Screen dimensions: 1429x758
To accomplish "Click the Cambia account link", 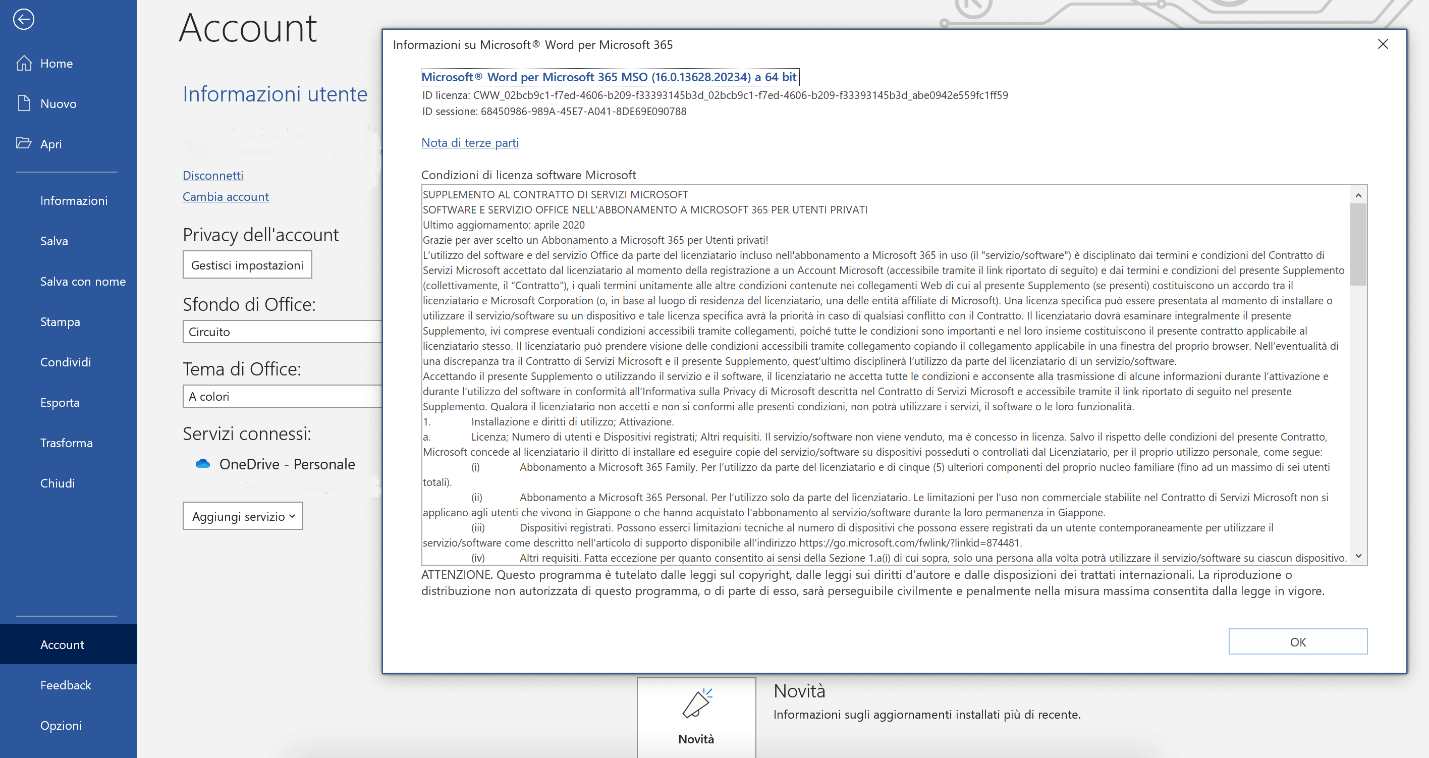I will pos(226,197).
